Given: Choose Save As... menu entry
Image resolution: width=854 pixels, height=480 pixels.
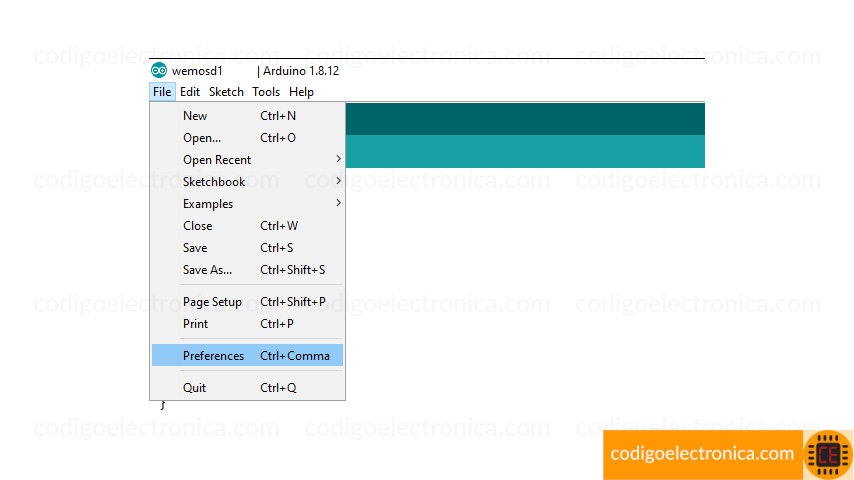Looking at the screenshot, I should pos(247,270).
